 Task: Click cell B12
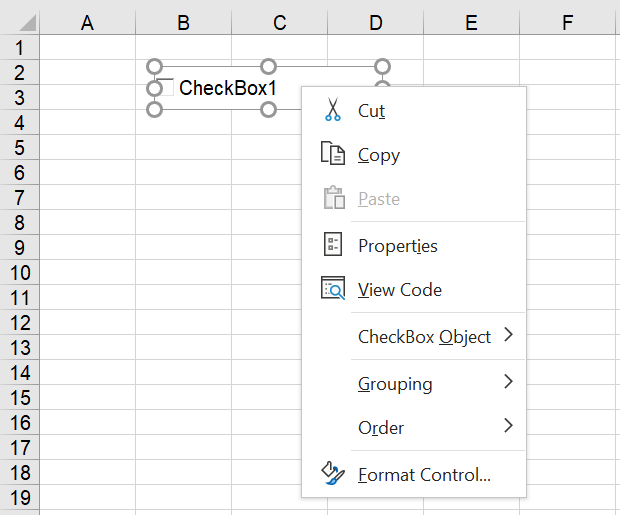pyautogui.click(x=183, y=322)
